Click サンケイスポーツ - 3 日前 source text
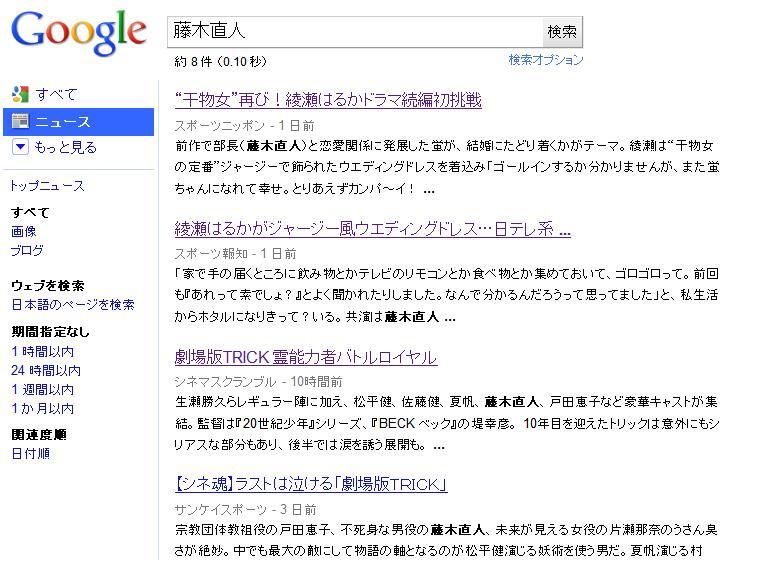The width and height of the screenshot is (782, 561). [x=245, y=510]
